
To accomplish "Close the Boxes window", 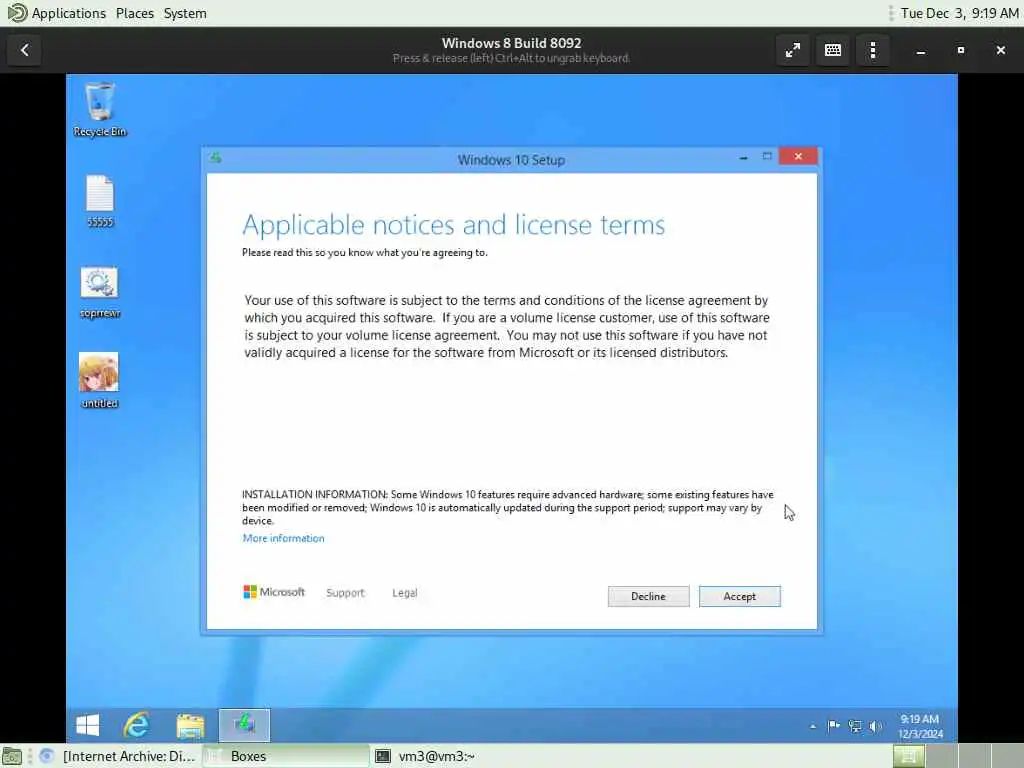I will (x=1000, y=50).
